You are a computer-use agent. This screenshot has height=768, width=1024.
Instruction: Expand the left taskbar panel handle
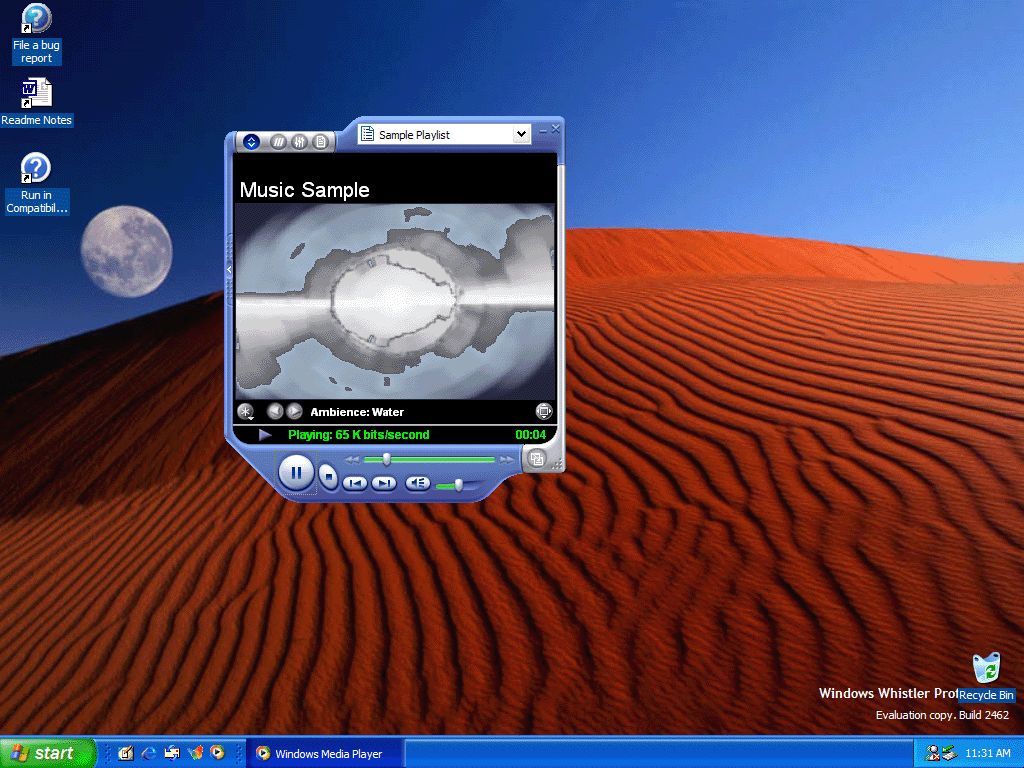click(x=229, y=270)
